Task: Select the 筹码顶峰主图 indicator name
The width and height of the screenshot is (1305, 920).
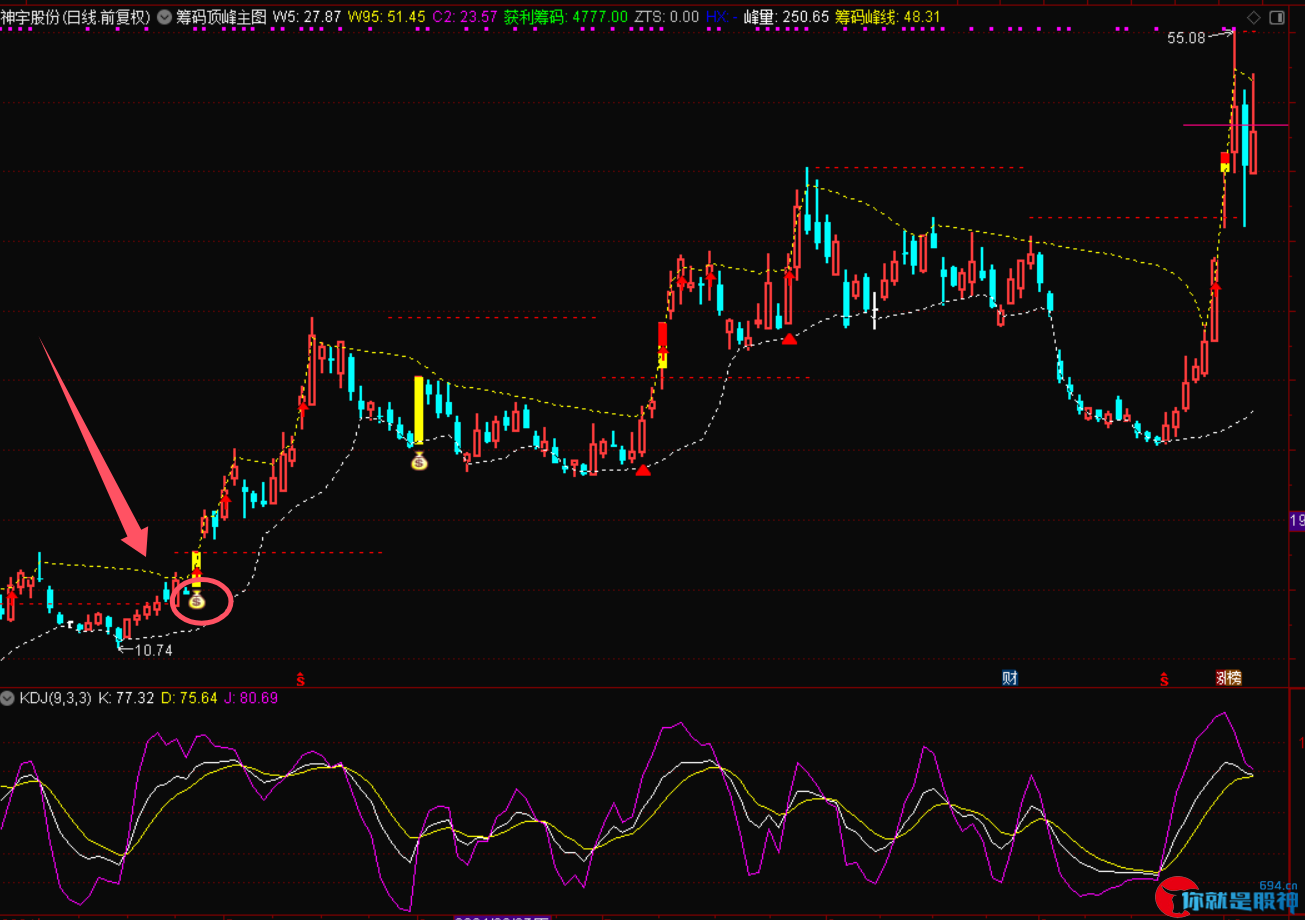Action: [x=222, y=17]
